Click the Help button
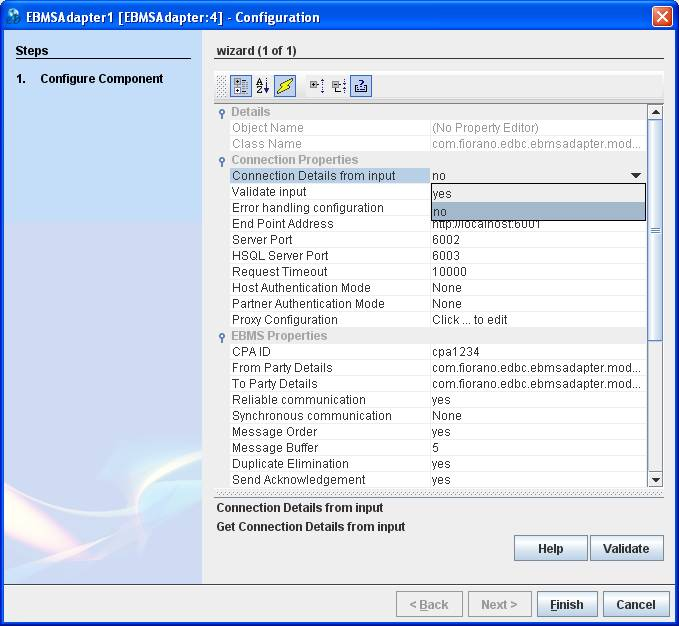 (550, 549)
